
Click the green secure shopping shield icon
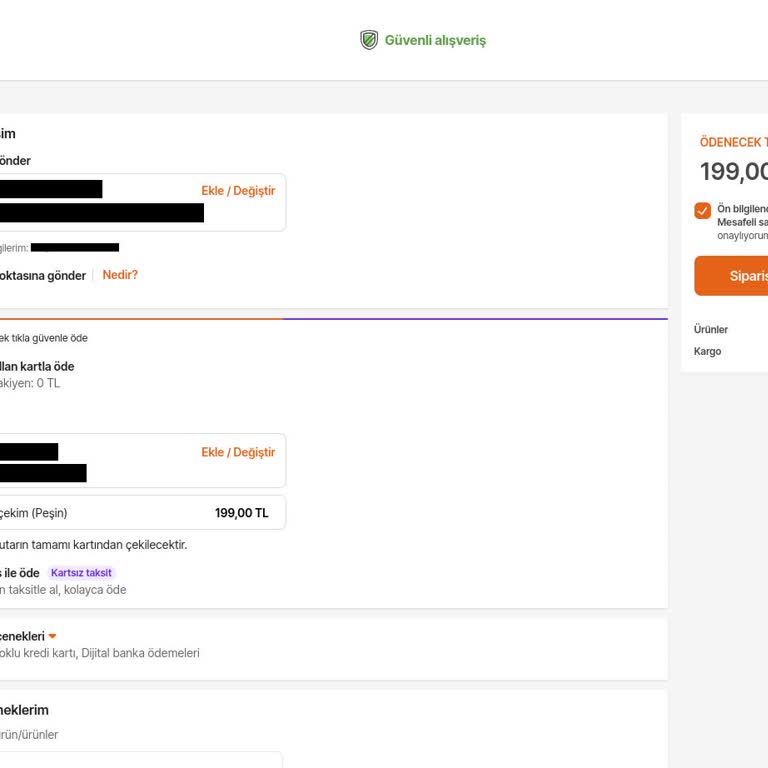[x=369, y=40]
